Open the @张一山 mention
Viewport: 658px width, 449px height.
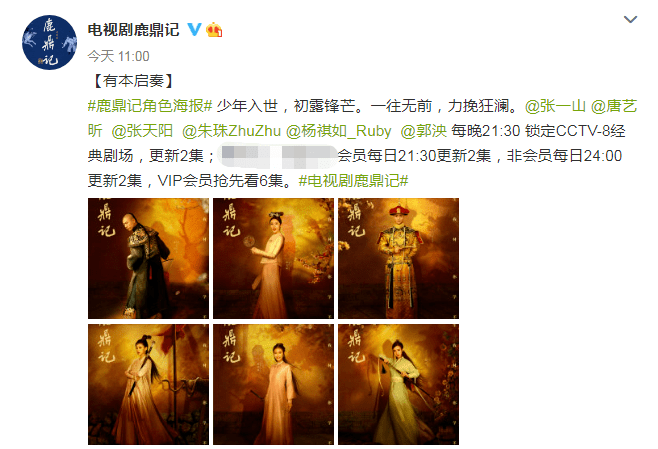pos(555,106)
